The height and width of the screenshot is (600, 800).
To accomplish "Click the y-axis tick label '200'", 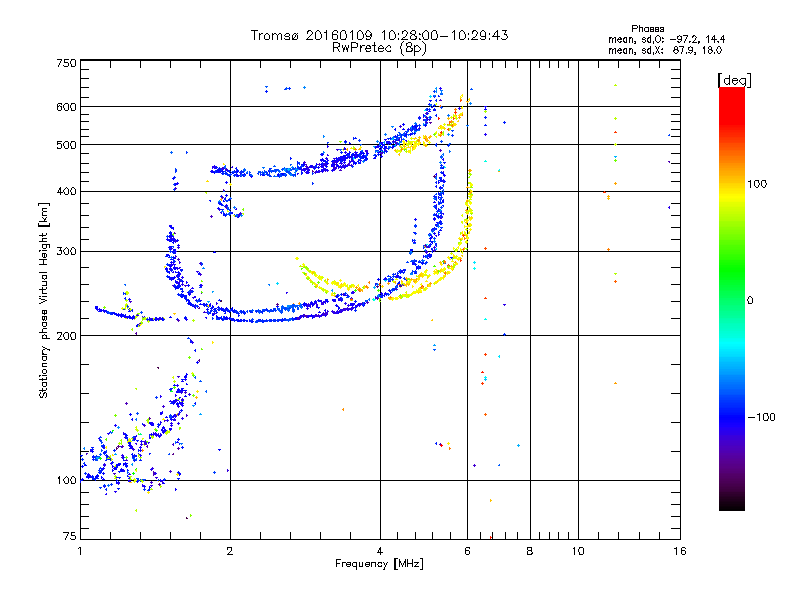I will tap(67, 336).
